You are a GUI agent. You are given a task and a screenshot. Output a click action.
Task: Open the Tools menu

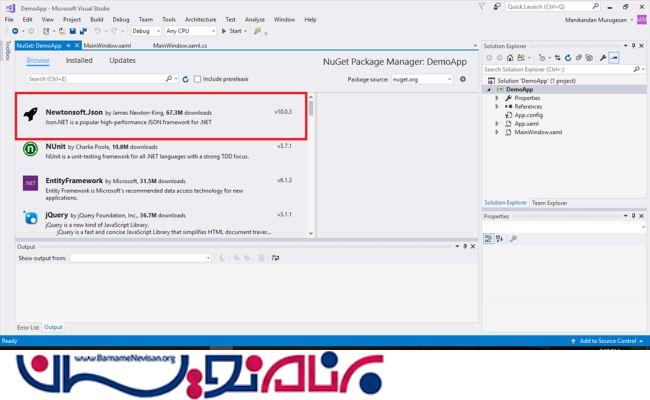click(x=169, y=19)
